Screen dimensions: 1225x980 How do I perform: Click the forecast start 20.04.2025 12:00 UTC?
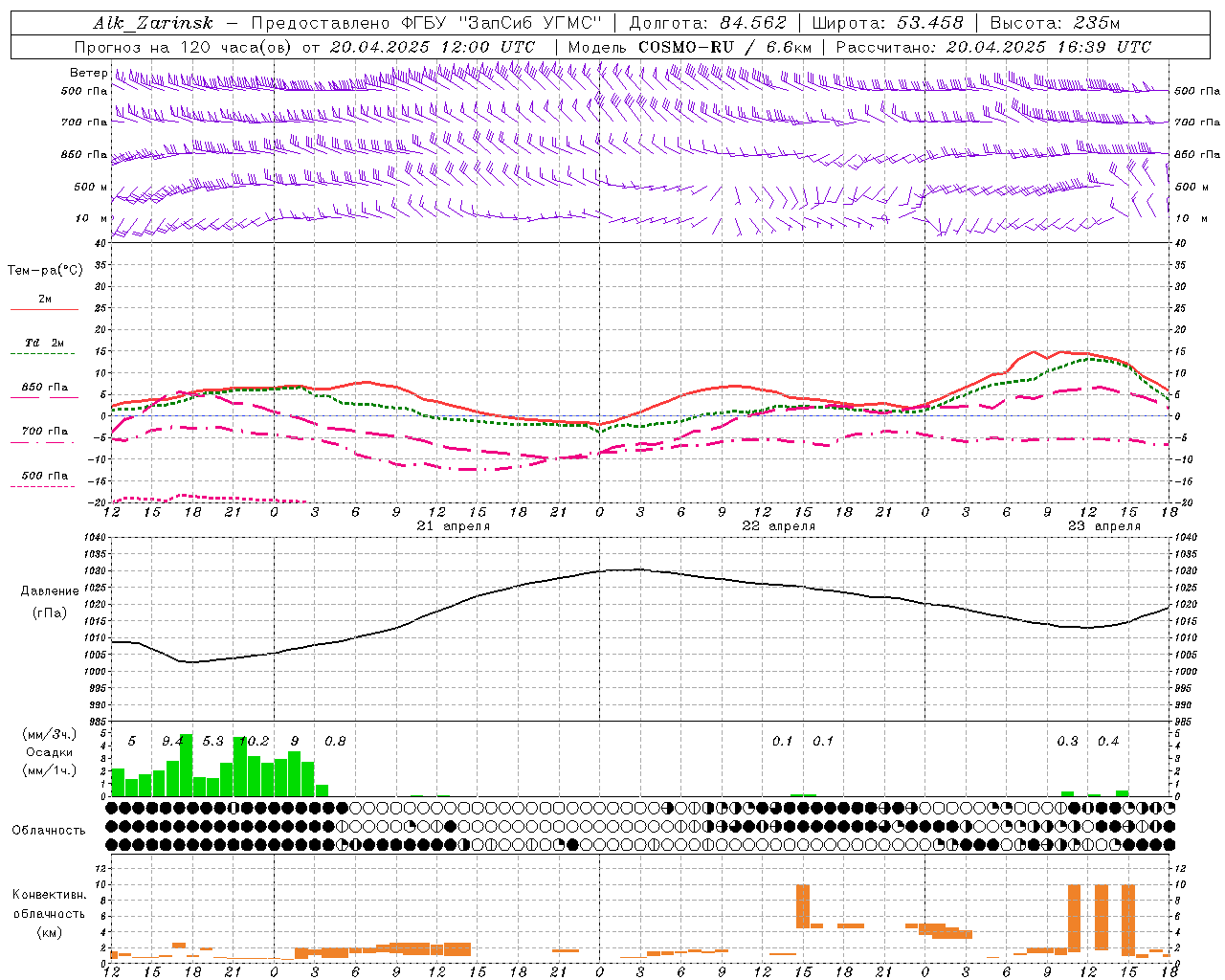click(x=433, y=47)
